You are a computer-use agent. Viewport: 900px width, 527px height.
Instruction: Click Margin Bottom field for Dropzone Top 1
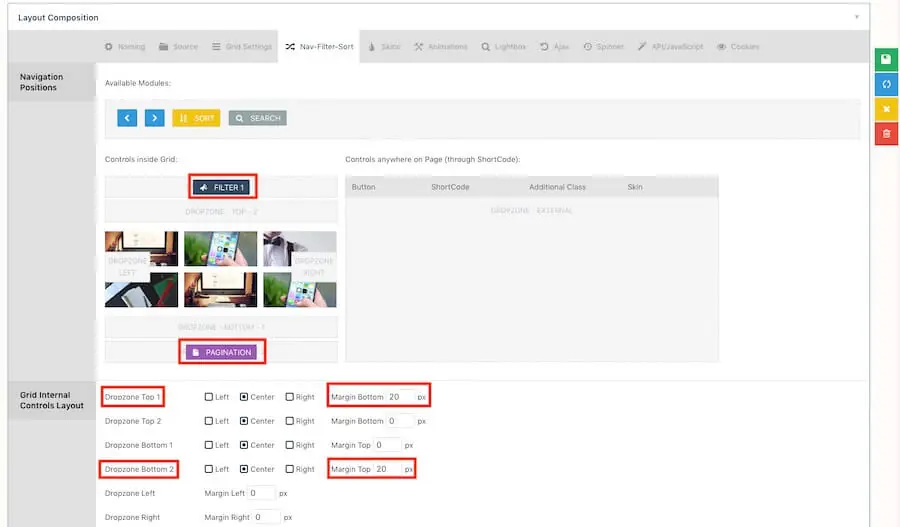tap(401, 397)
